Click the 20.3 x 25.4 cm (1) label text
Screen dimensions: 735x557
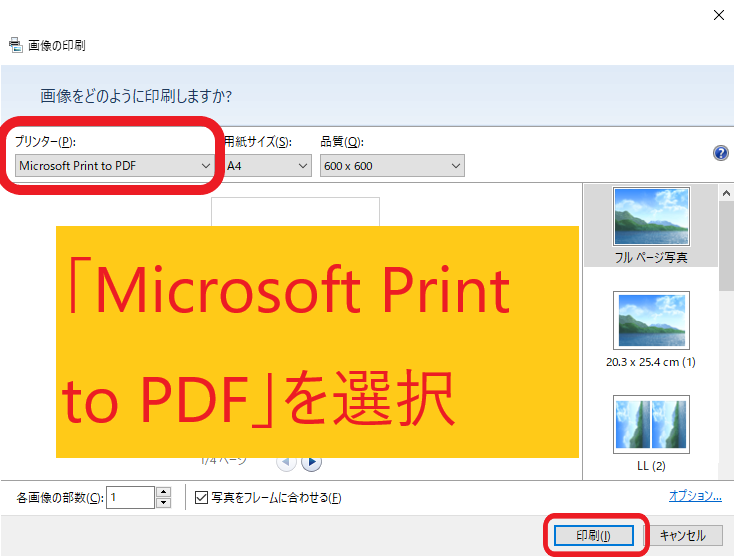[651, 362]
